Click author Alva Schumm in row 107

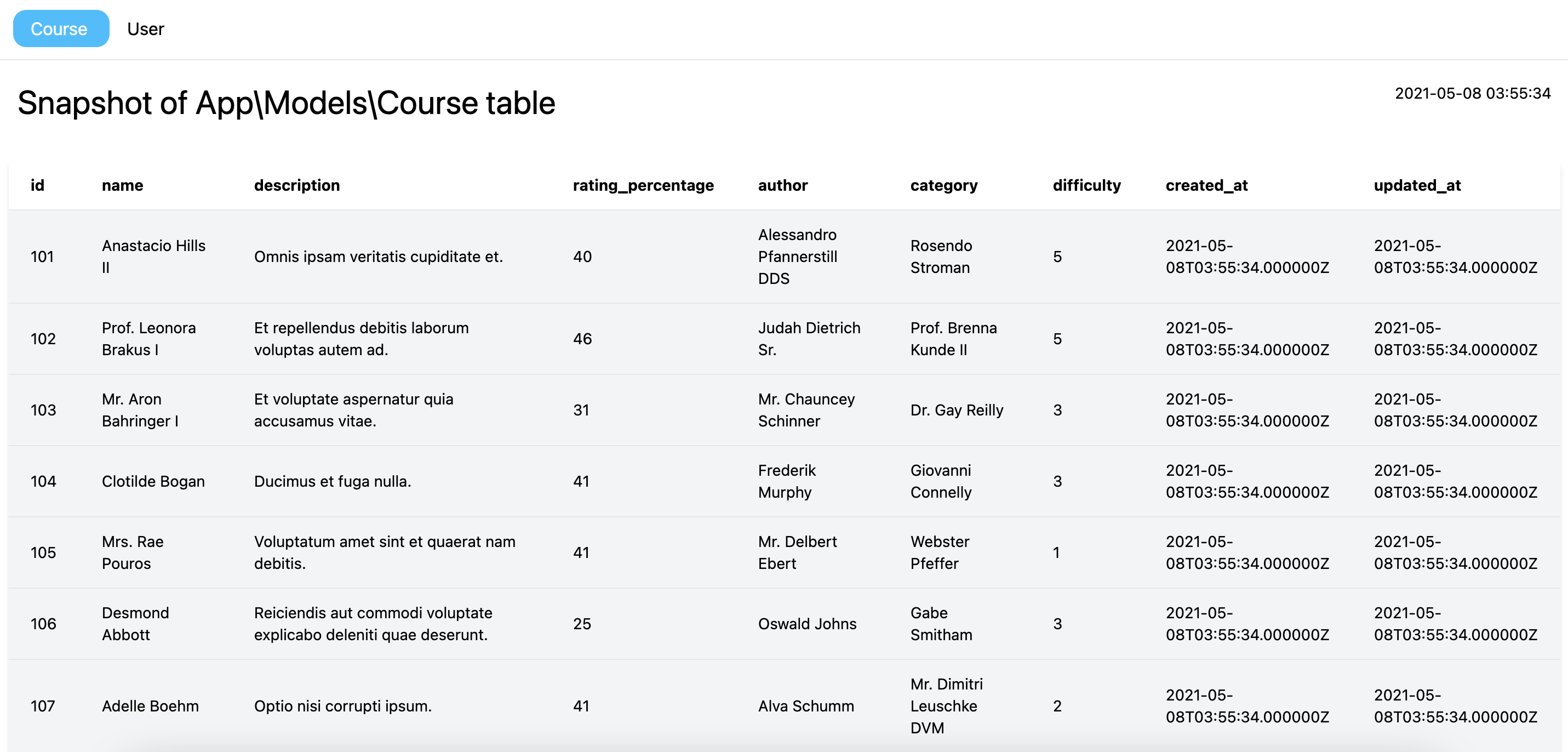click(806, 706)
